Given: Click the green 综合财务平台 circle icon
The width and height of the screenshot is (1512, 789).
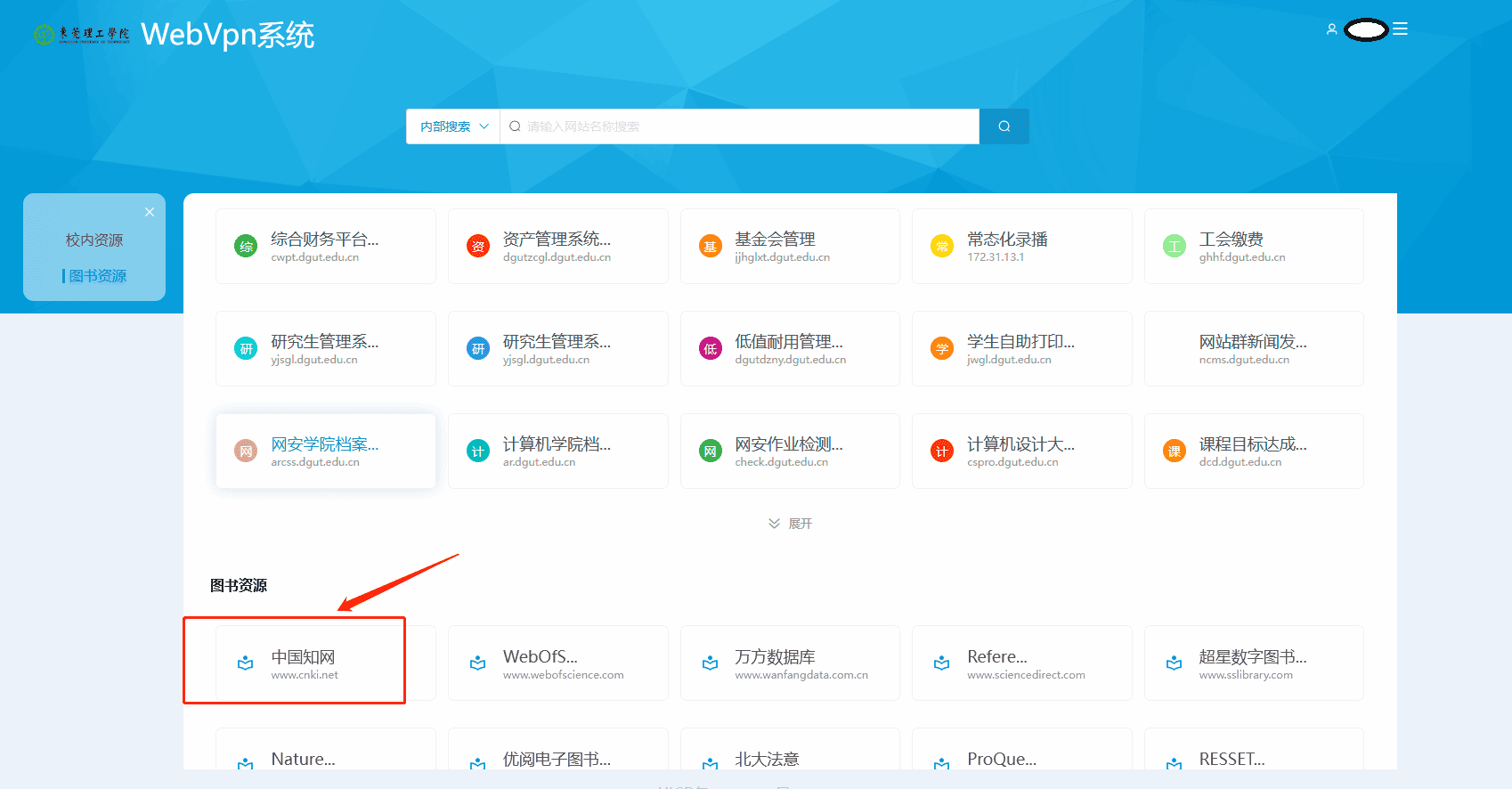Looking at the screenshot, I should click(246, 247).
